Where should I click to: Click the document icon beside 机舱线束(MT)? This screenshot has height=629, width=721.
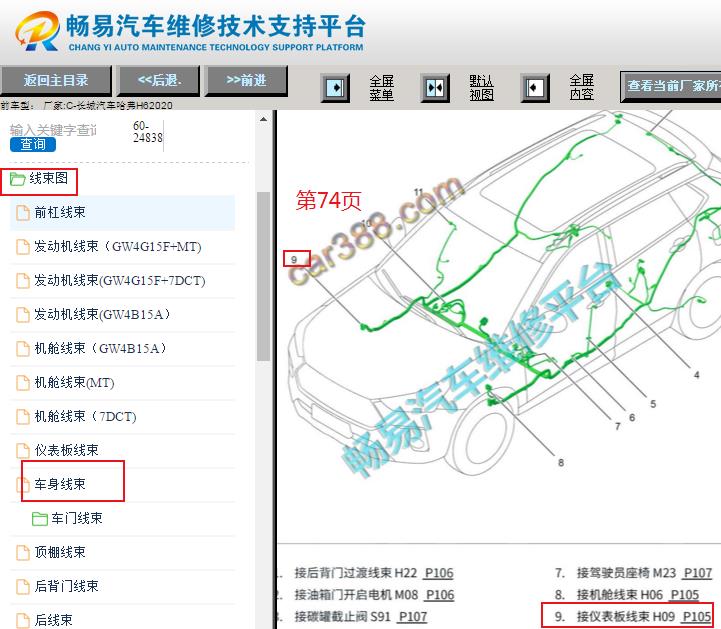coord(23,383)
